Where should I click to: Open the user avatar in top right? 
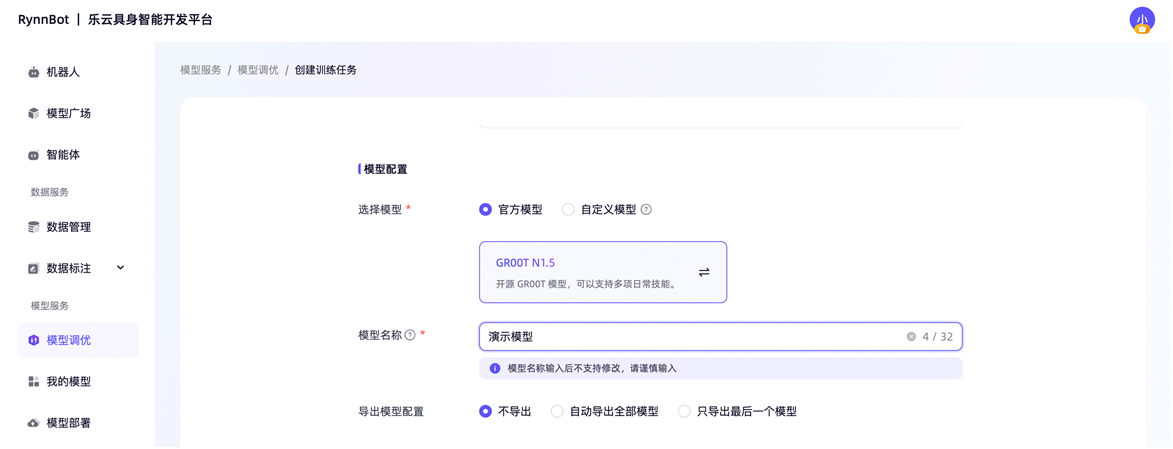(x=1142, y=20)
